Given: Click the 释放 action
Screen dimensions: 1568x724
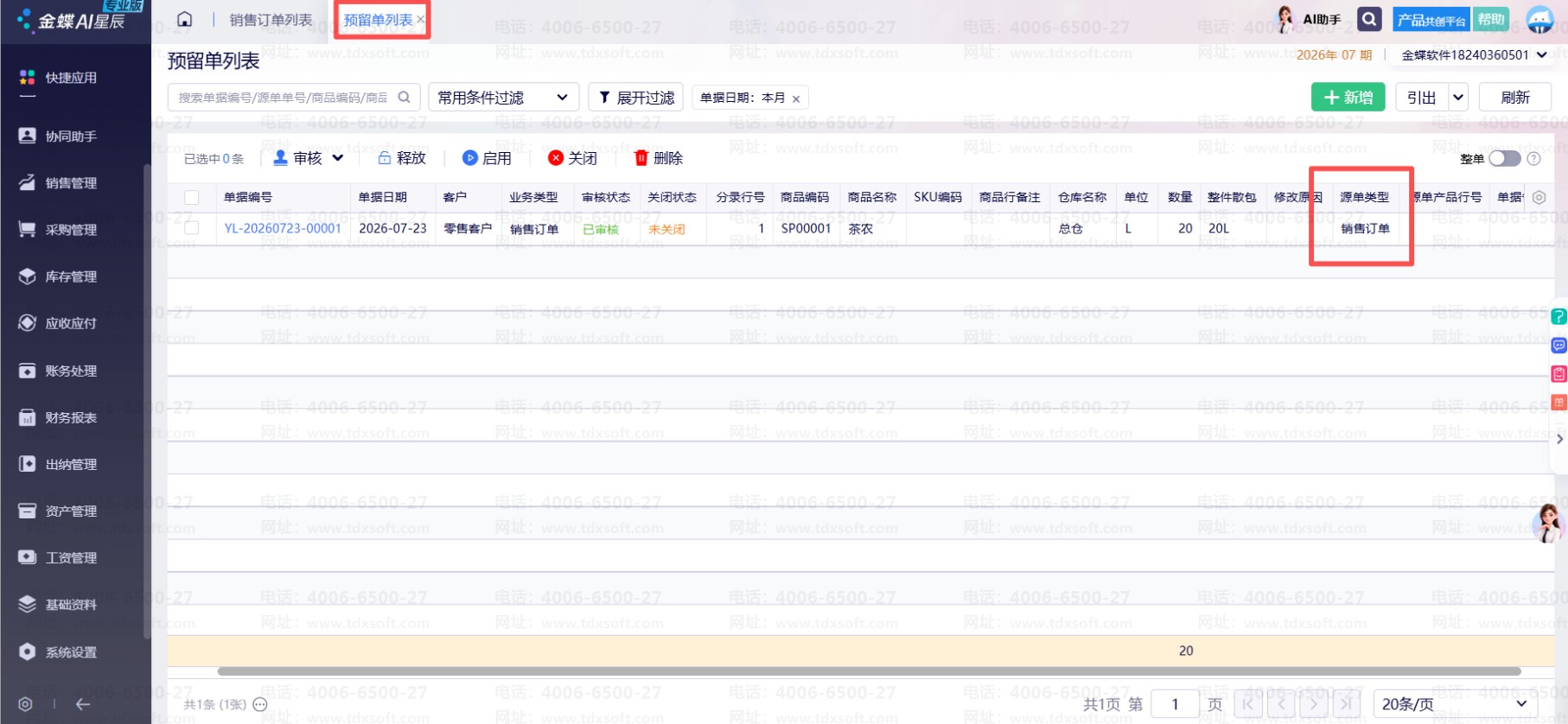Looking at the screenshot, I should (402, 158).
